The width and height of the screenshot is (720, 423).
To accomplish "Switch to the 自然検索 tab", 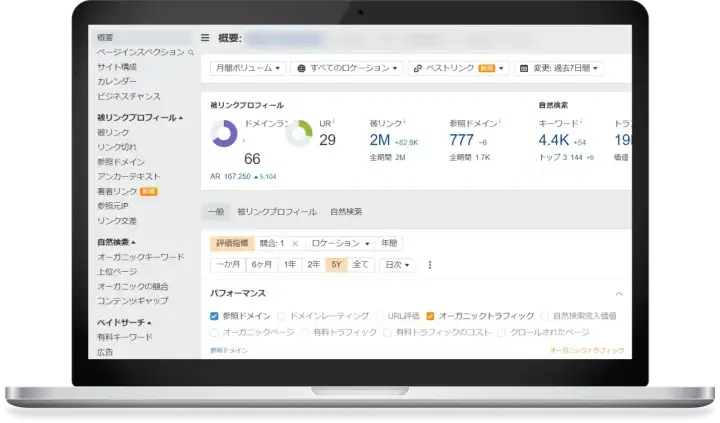I will click(346, 212).
